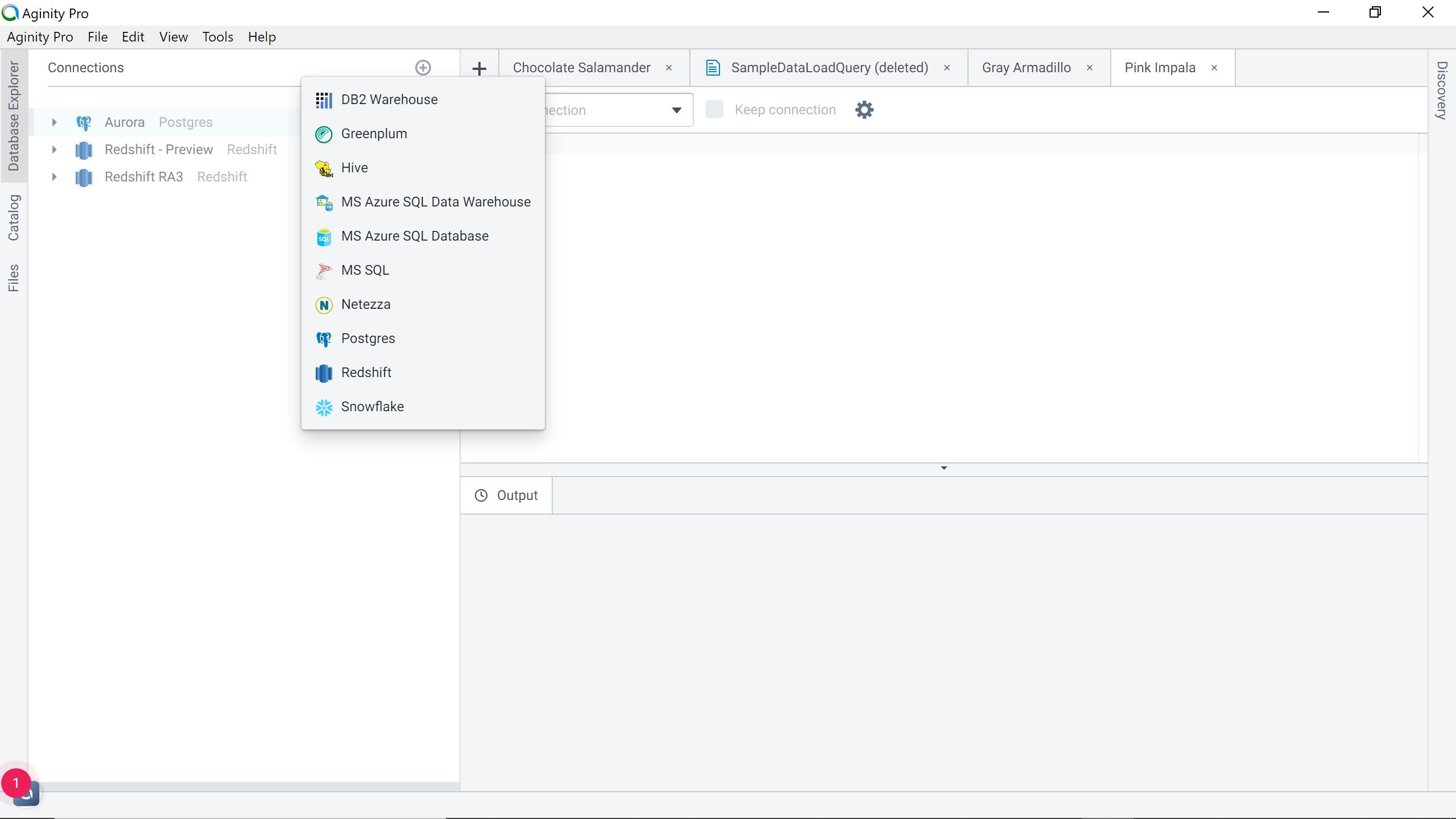
Task: Select the Netezza connection type
Action: pos(365,304)
